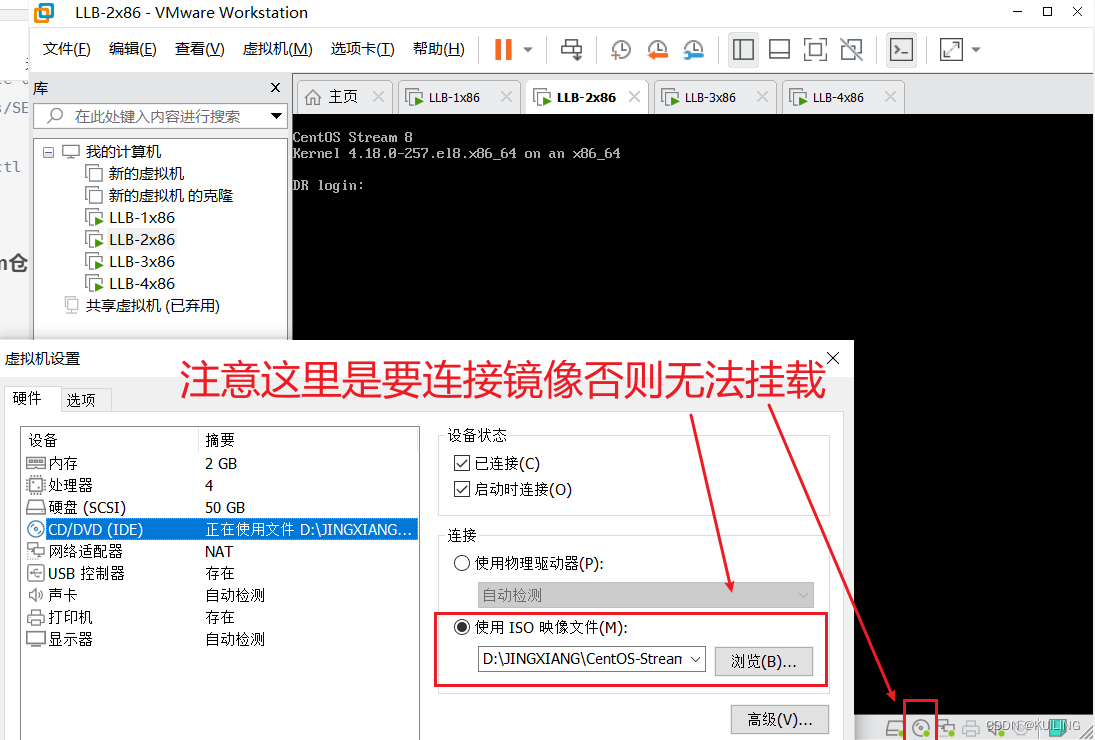The width and height of the screenshot is (1095, 740).
Task: Open the library search dropdown arrow
Action: click(277, 116)
